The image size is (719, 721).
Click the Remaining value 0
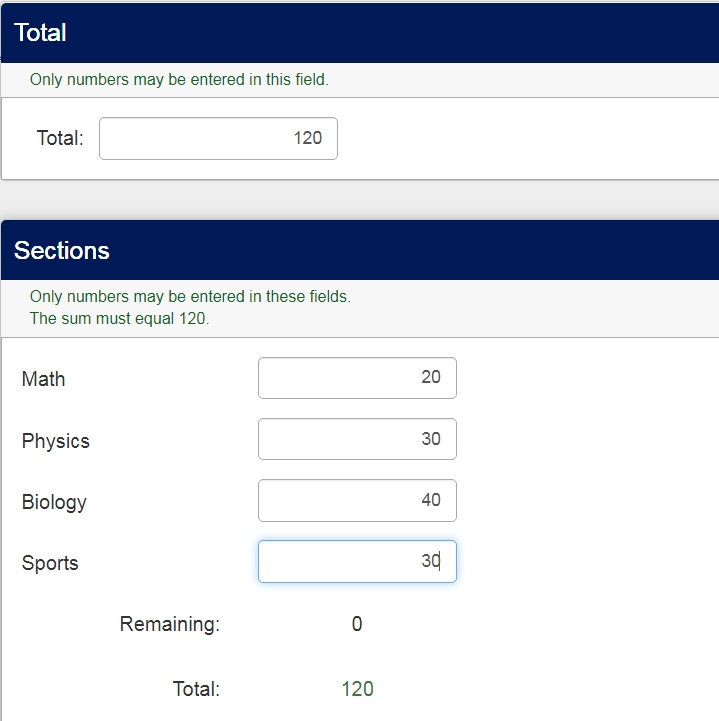point(357,624)
